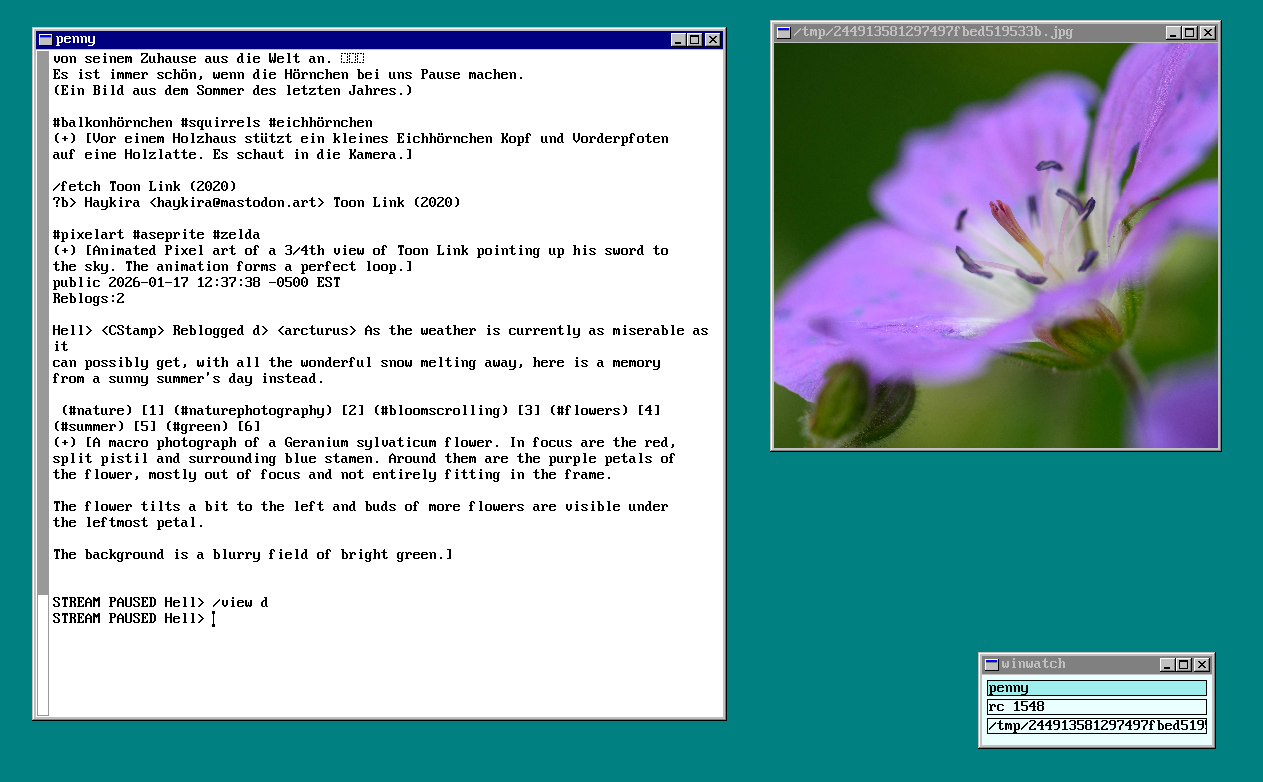This screenshot has height=782, width=1263.
Task: Select the rc 1548 entry in winwatch
Action: point(1096,707)
